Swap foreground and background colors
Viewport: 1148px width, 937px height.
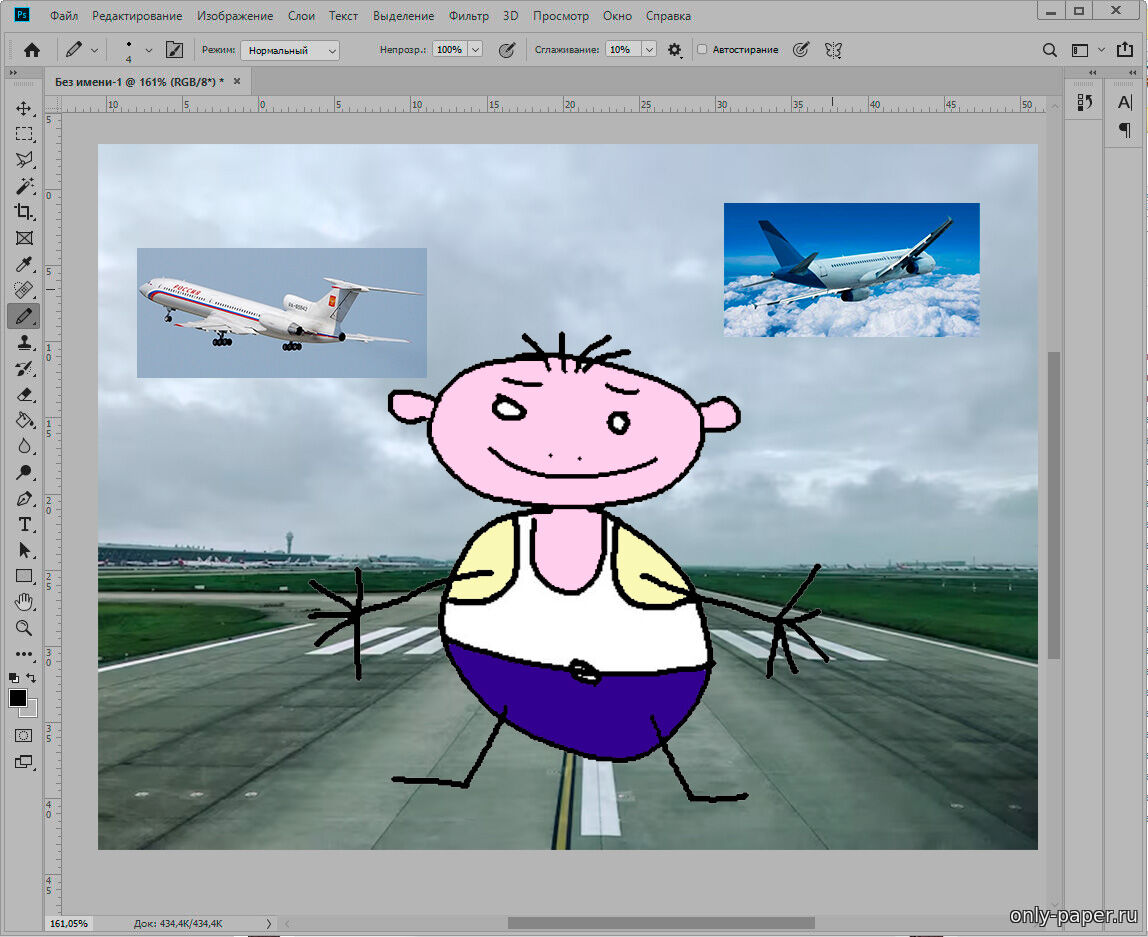(x=31, y=678)
